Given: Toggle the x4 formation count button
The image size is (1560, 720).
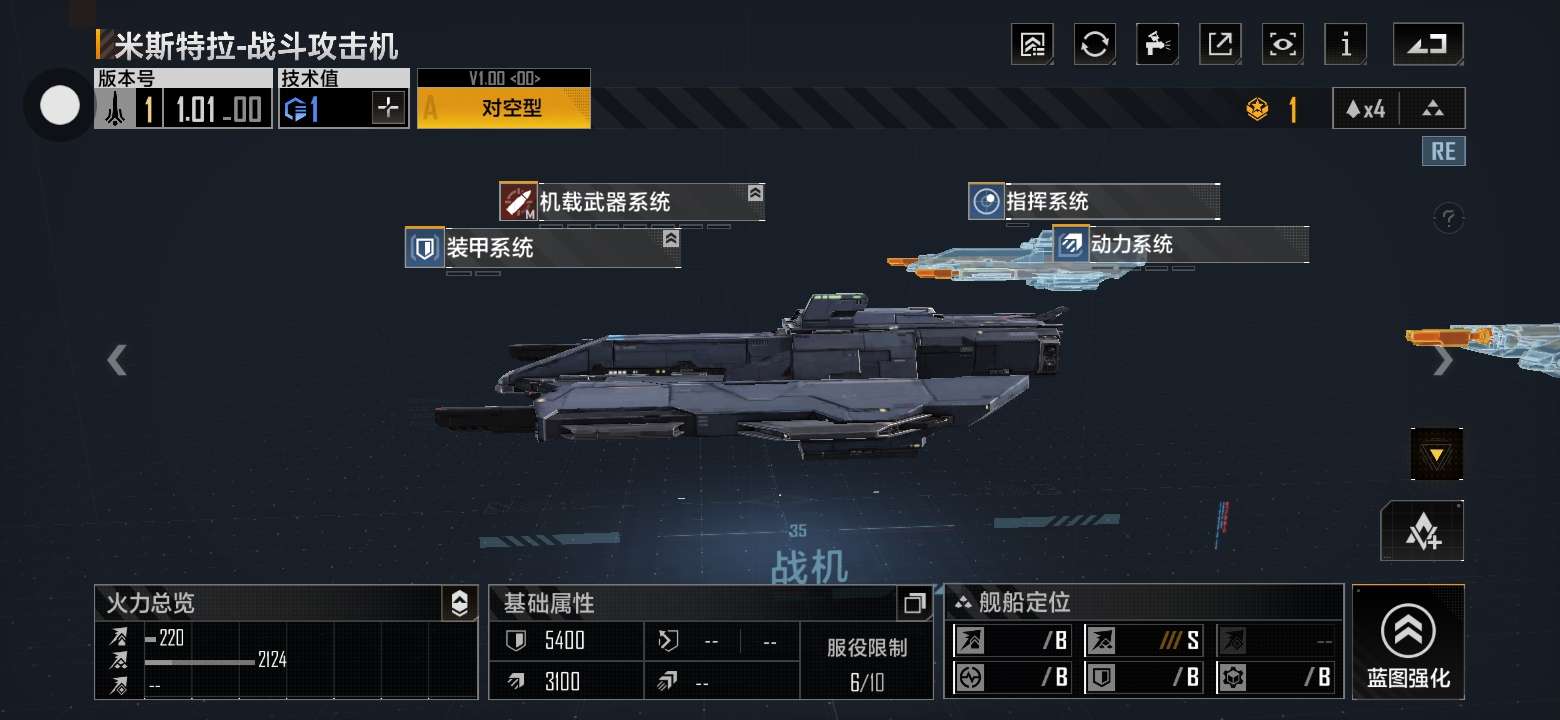Looking at the screenshot, I should click(x=1366, y=109).
